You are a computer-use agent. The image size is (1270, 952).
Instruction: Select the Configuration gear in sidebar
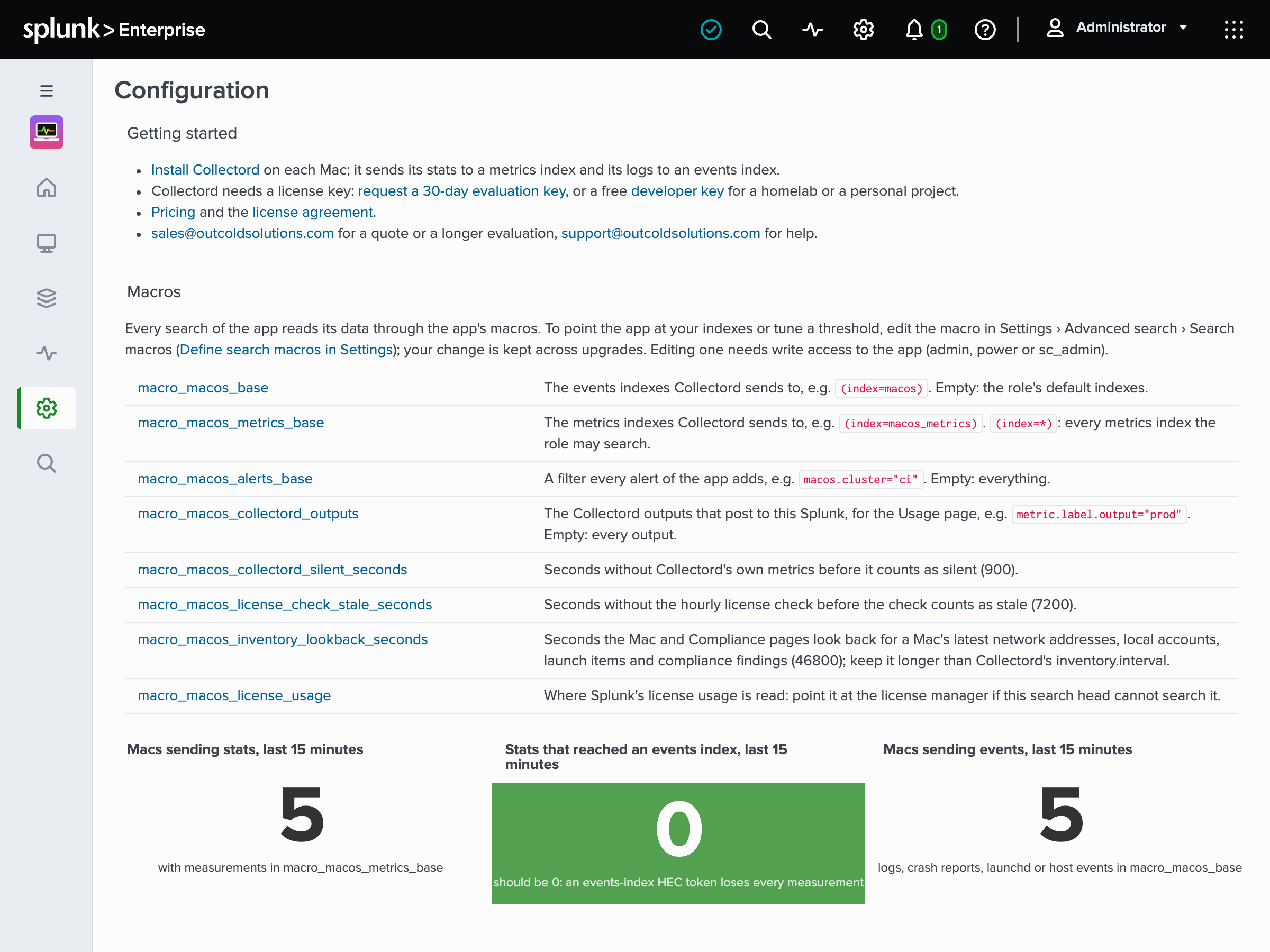(x=47, y=408)
